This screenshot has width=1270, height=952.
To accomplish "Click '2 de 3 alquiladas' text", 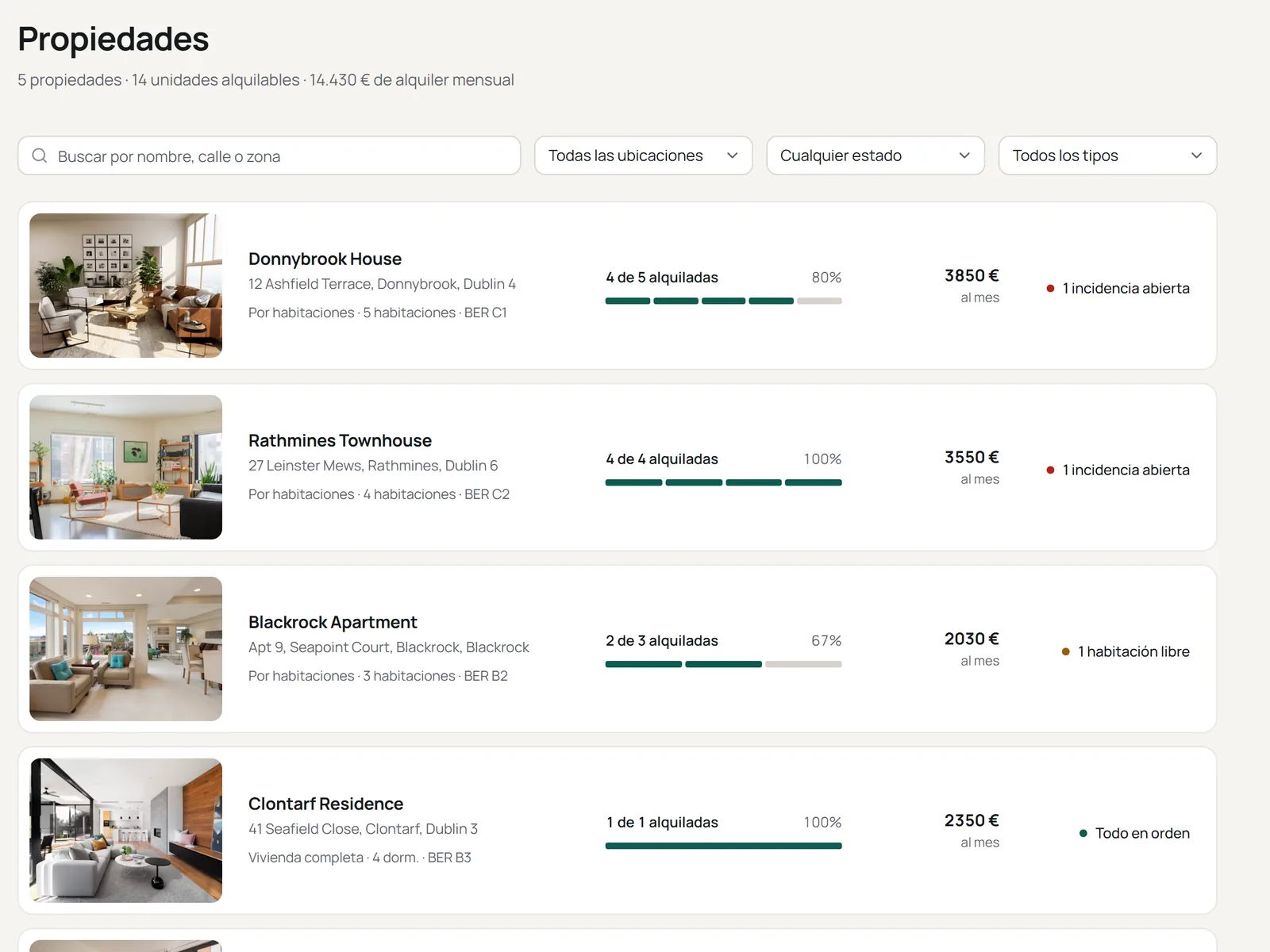I will pyautogui.click(x=662, y=640).
